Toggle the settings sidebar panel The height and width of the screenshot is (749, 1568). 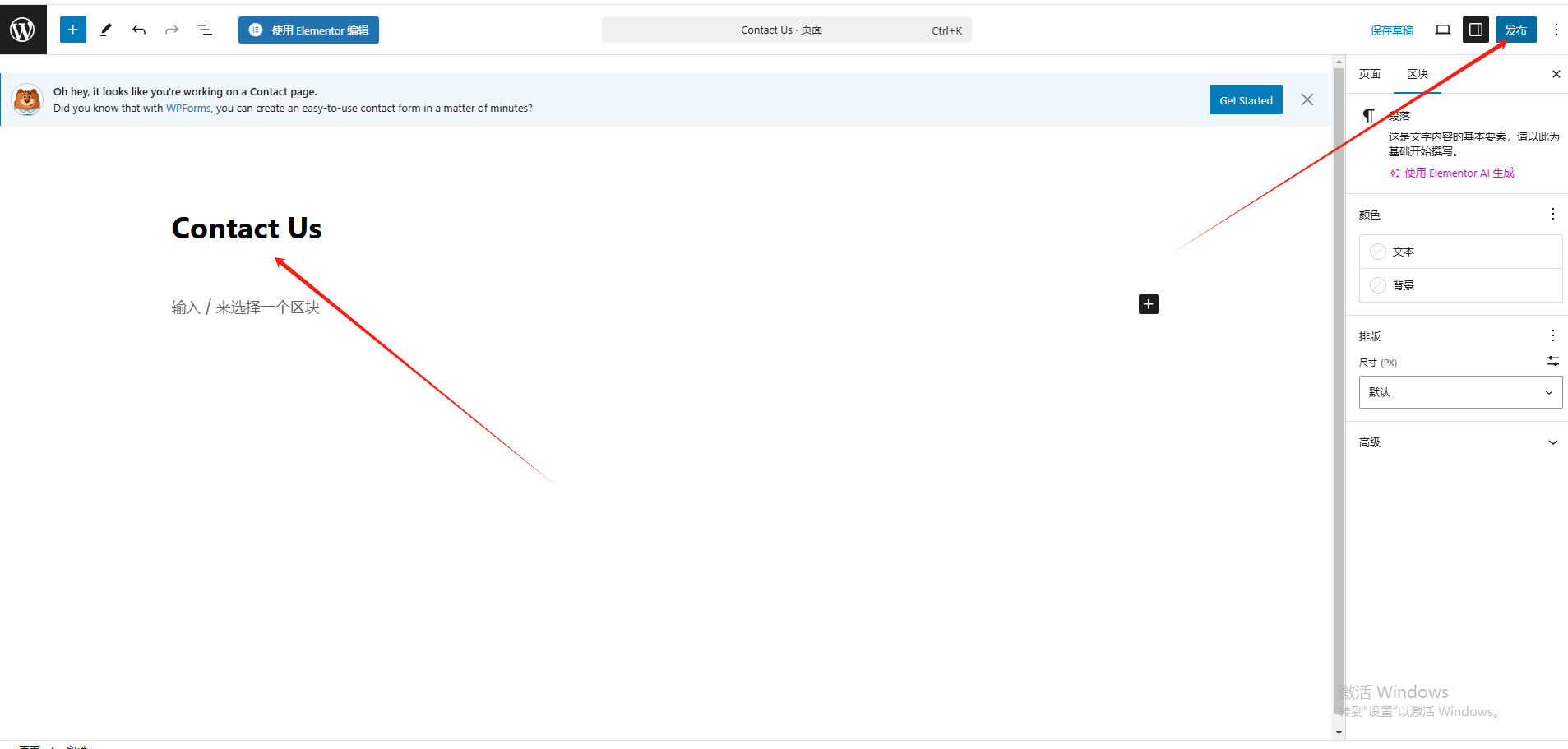pos(1476,30)
